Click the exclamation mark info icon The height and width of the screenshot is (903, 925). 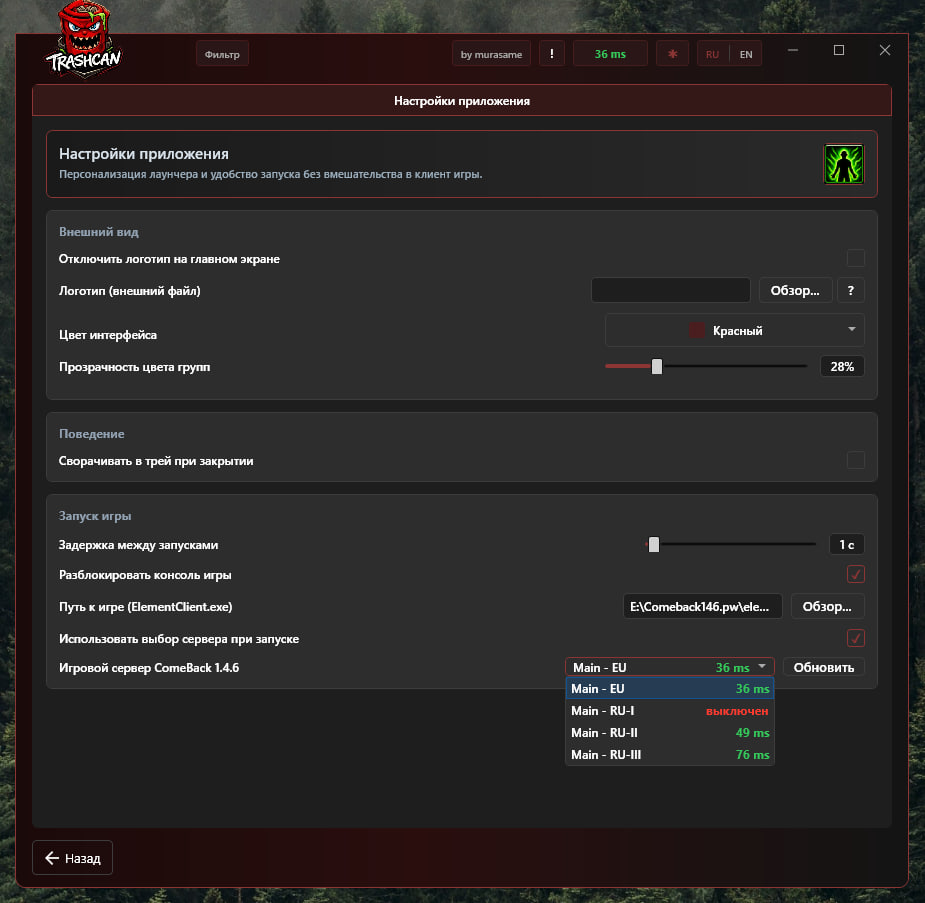552,54
